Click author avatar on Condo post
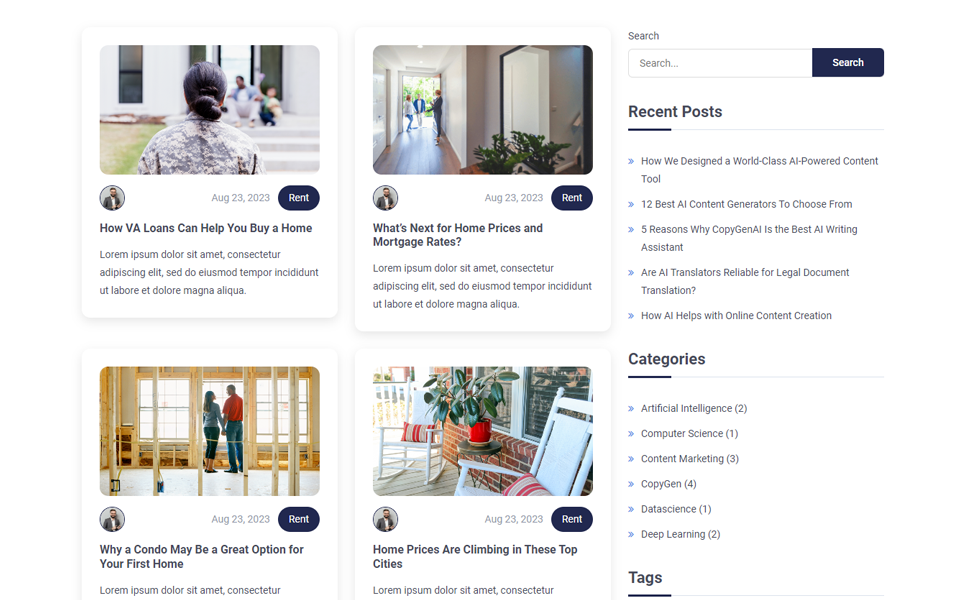The image size is (965, 600). tap(112, 519)
